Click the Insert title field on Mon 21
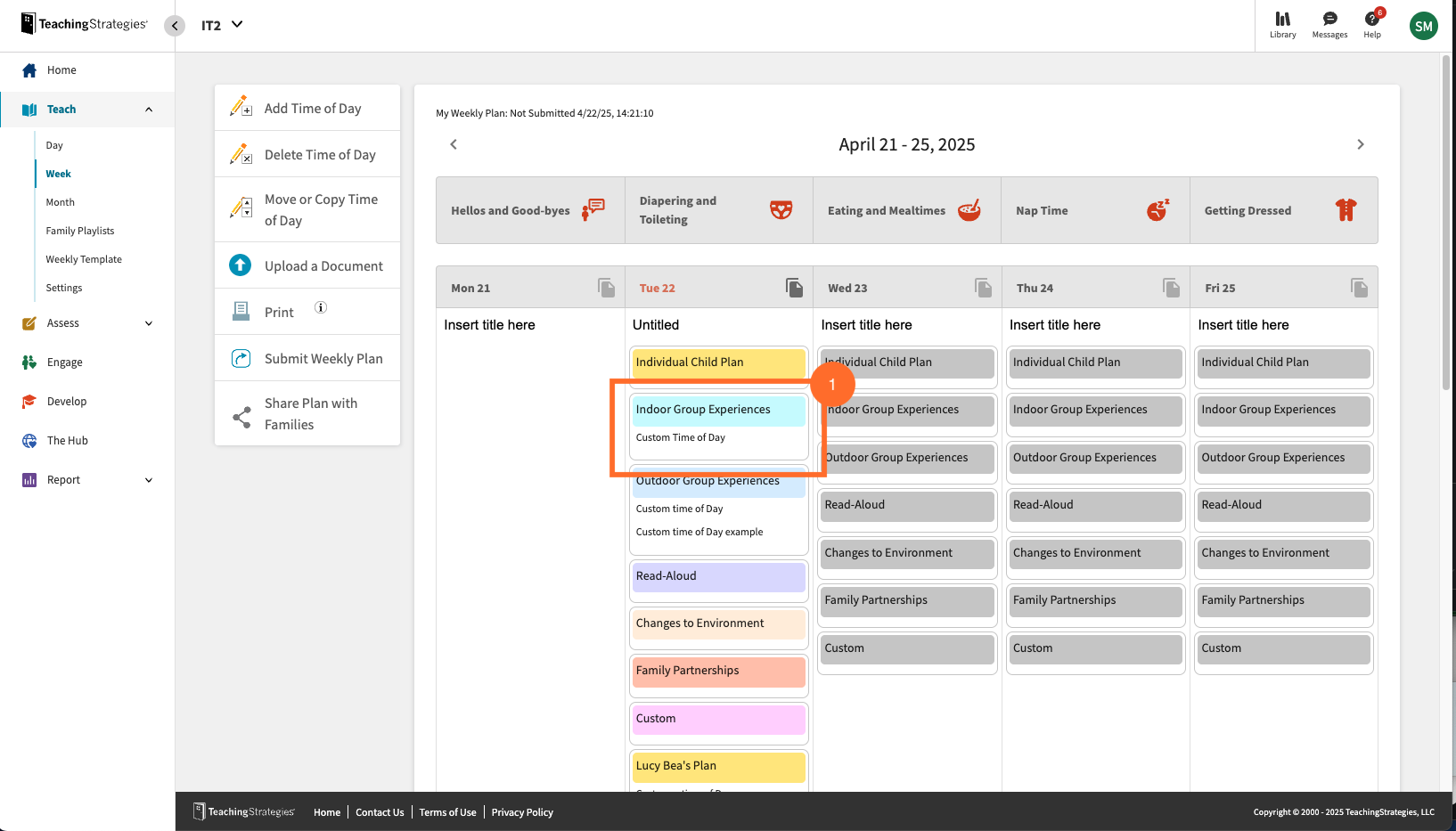This screenshot has height=831, width=1456. [x=489, y=324]
